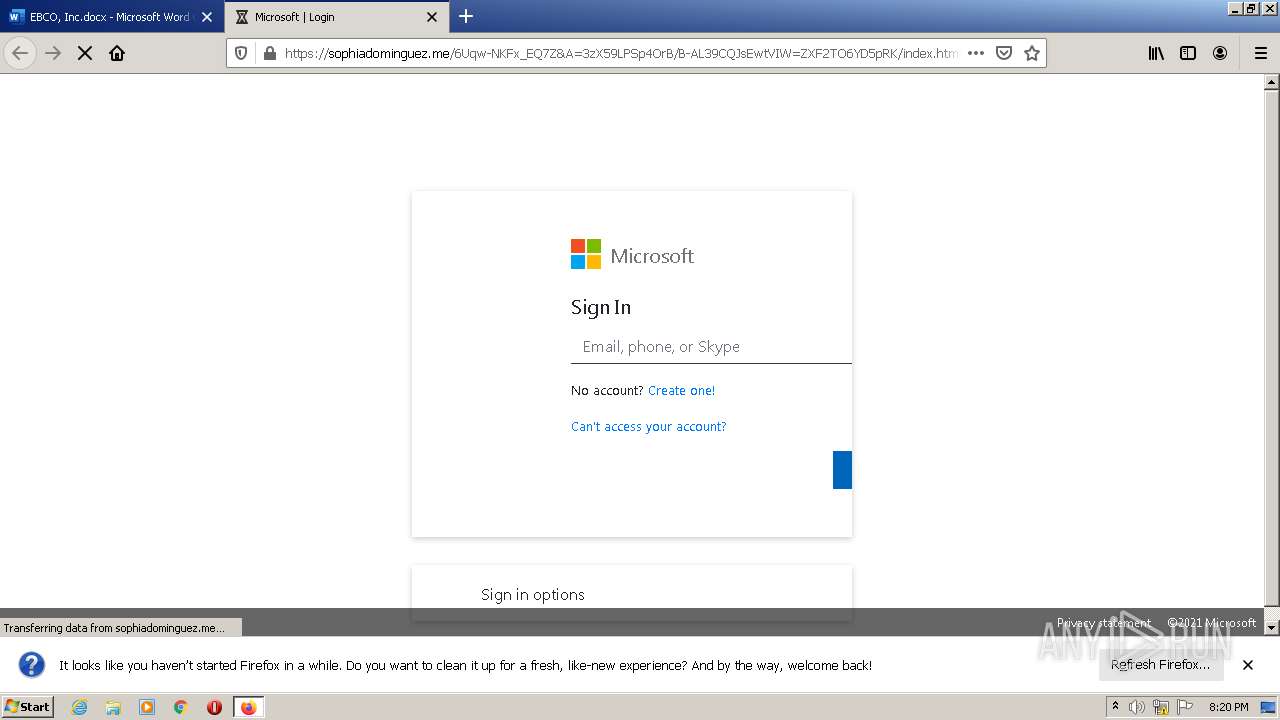Open the network tray icon

click(1161, 707)
